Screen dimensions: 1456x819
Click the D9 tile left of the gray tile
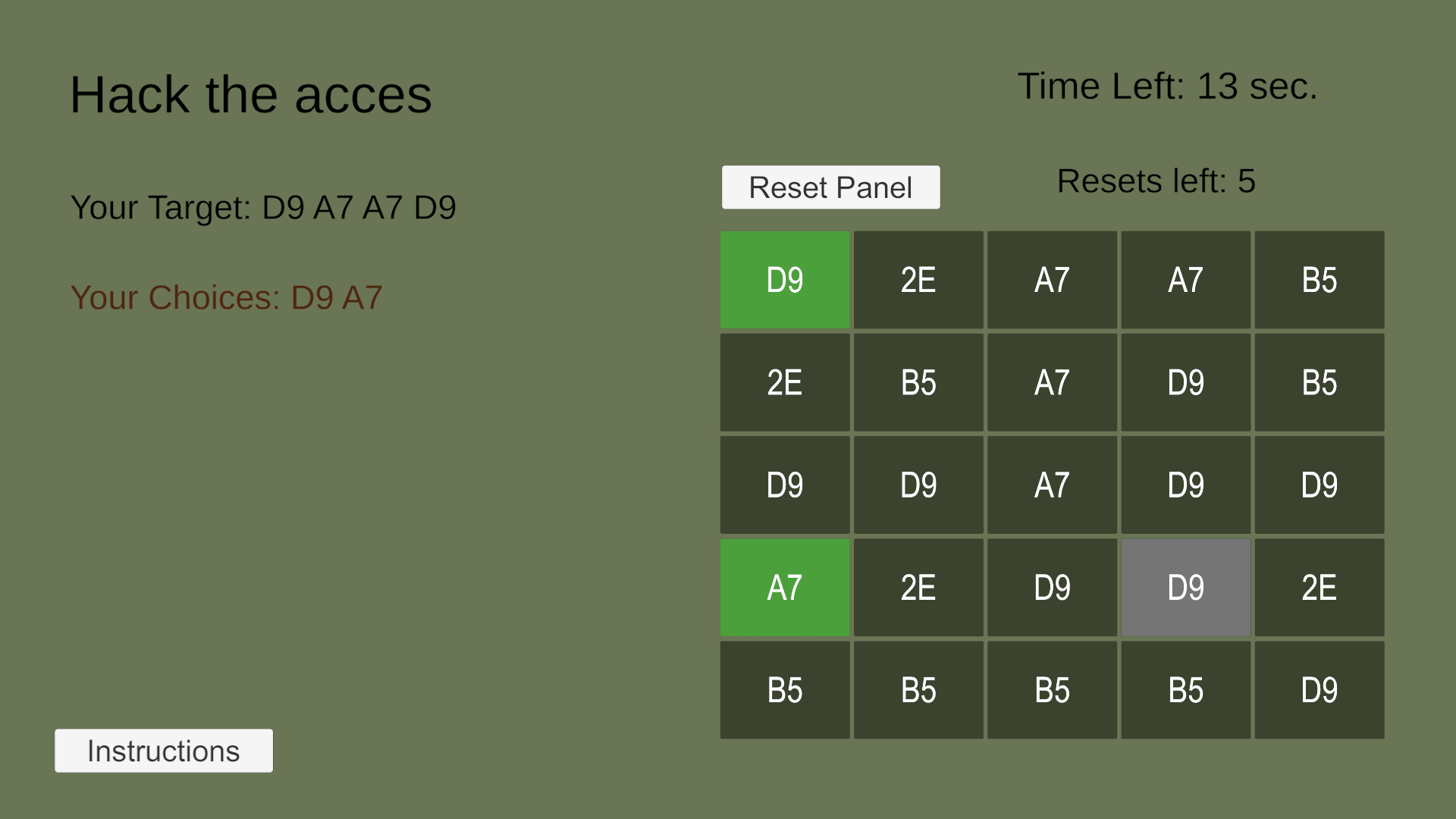1052,588
